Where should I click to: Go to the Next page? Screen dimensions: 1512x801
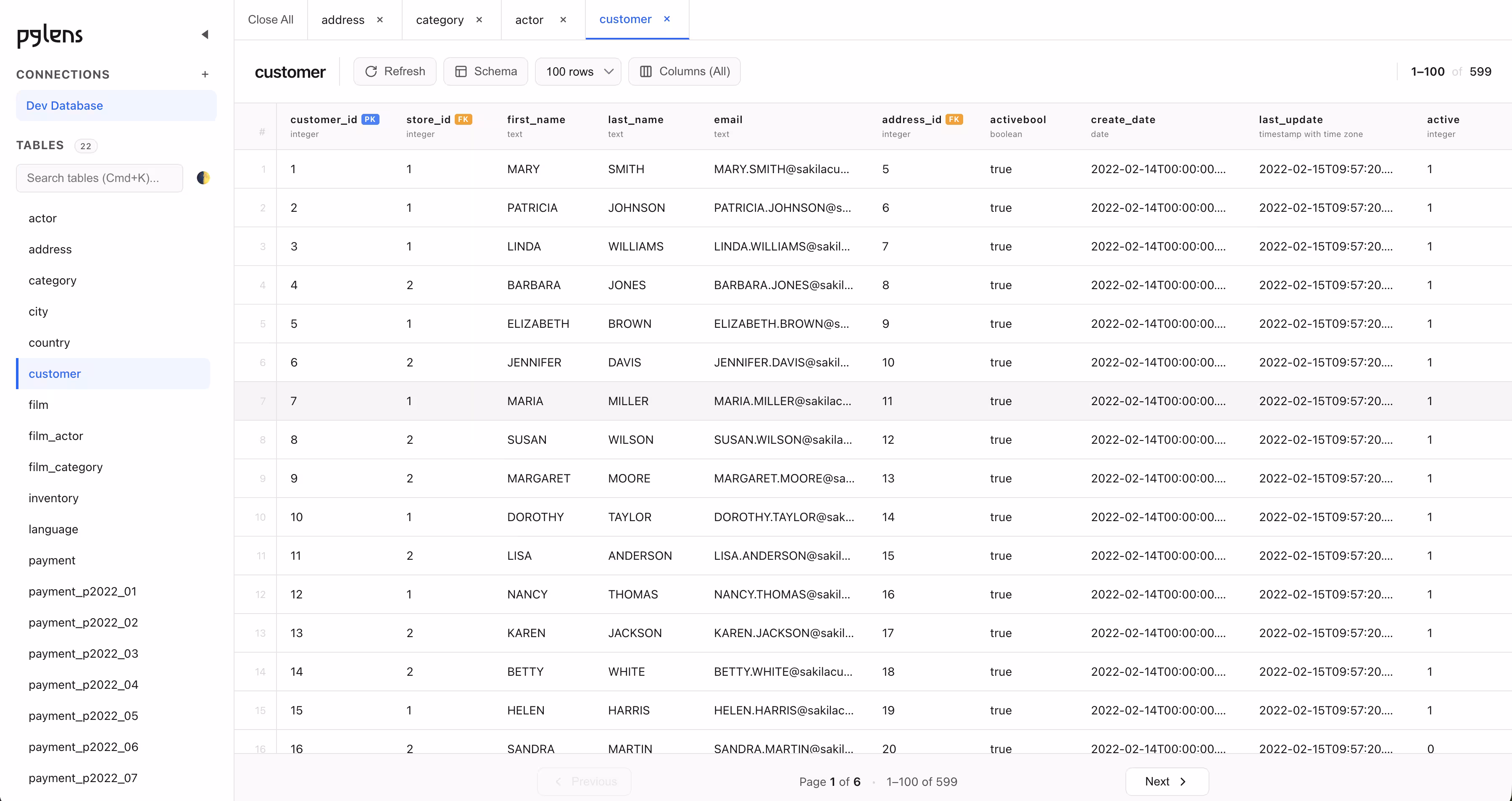tap(1166, 782)
